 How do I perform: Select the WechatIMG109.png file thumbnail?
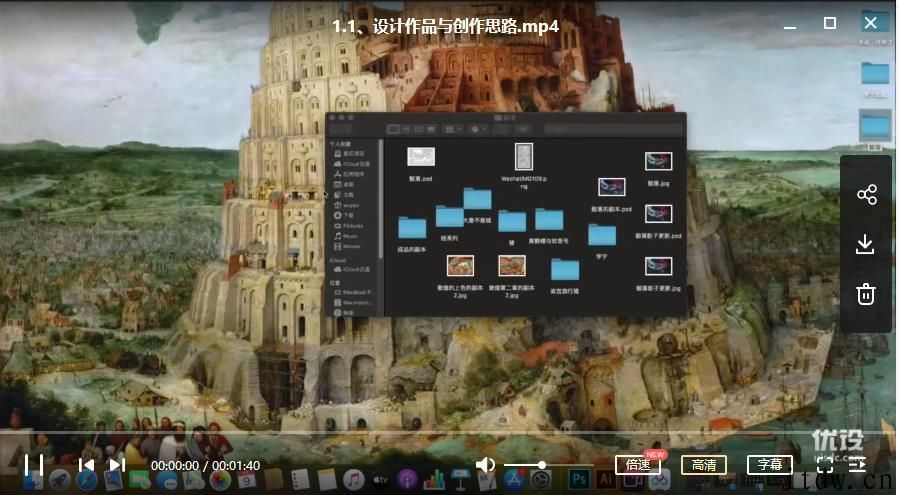pos(523,157)
